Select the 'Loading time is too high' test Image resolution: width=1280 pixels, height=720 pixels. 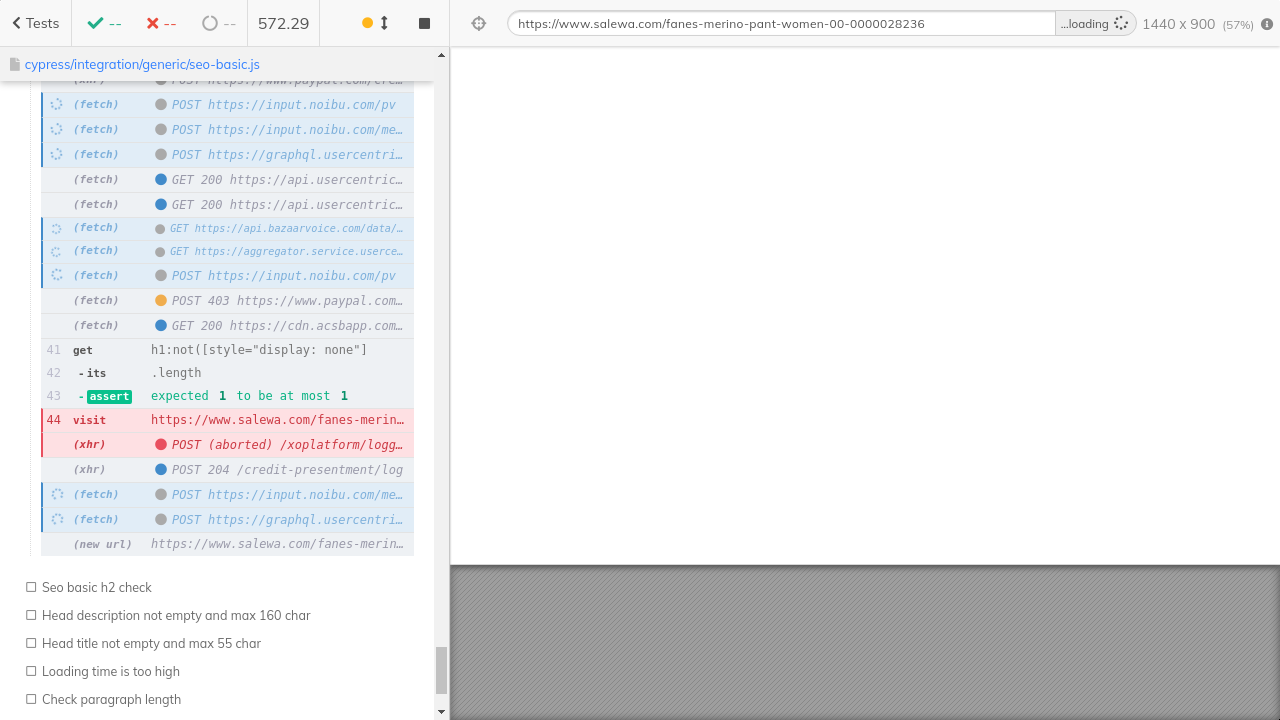click(x=111, y=672)
